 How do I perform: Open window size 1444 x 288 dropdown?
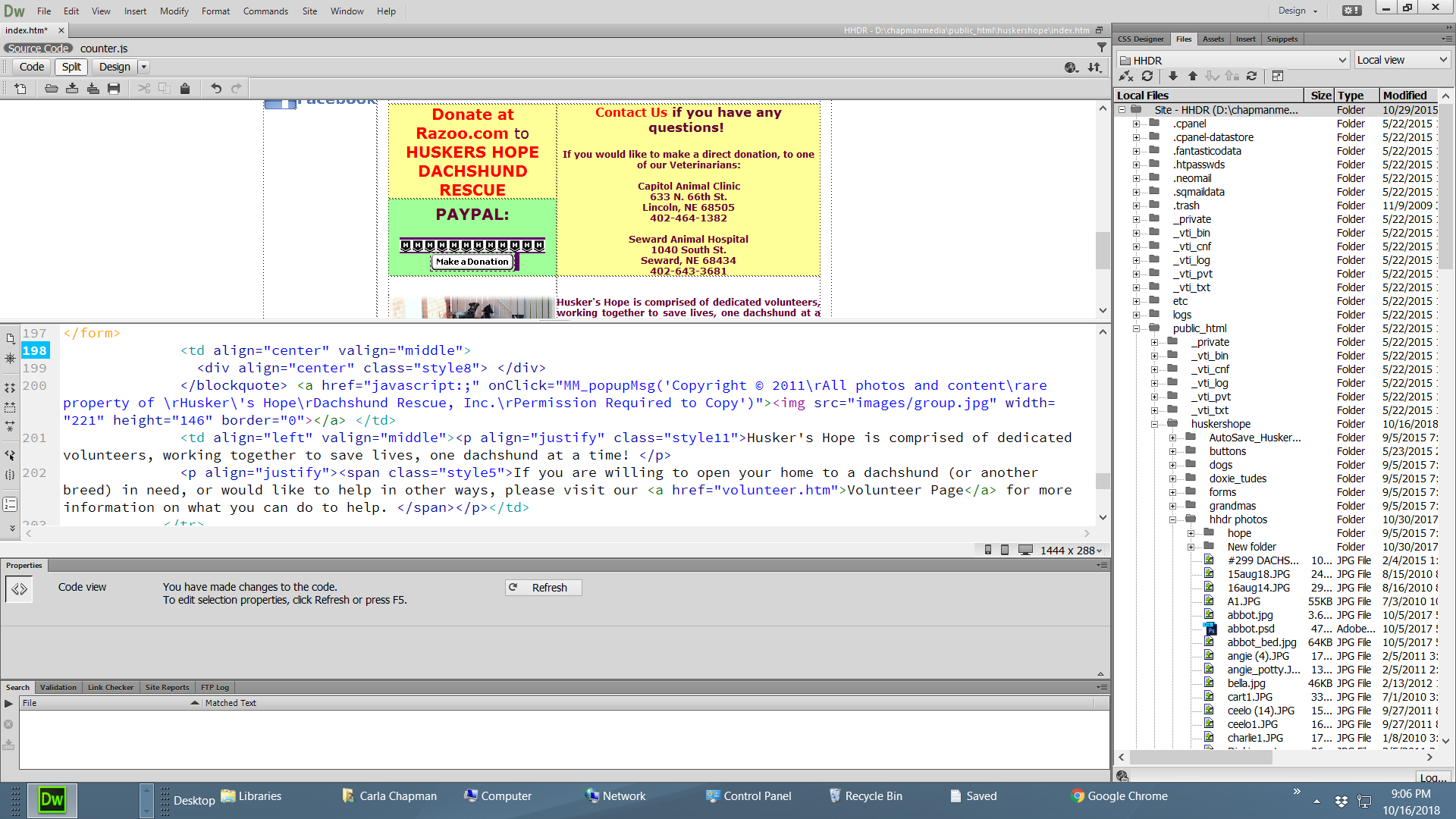[x=1071, y=551]
